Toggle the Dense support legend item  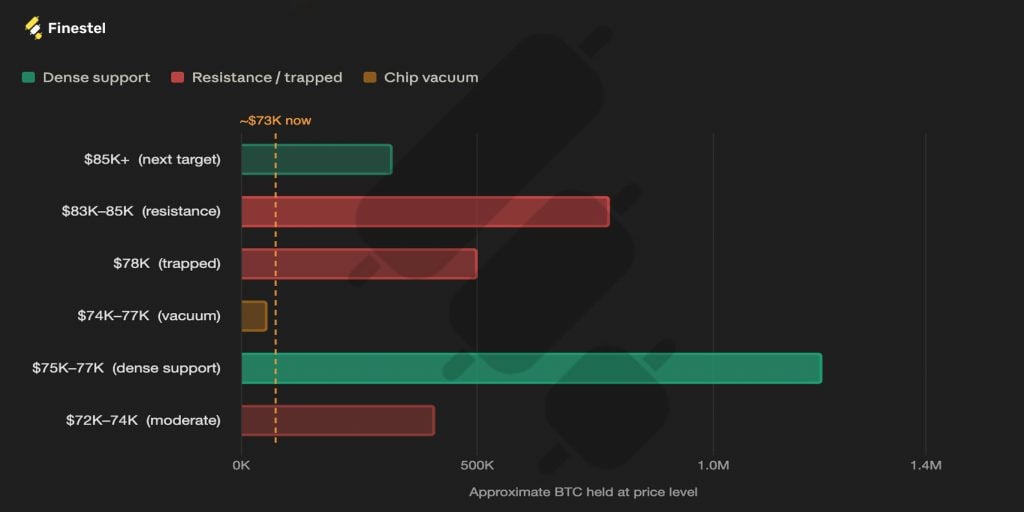pos(86,78)
